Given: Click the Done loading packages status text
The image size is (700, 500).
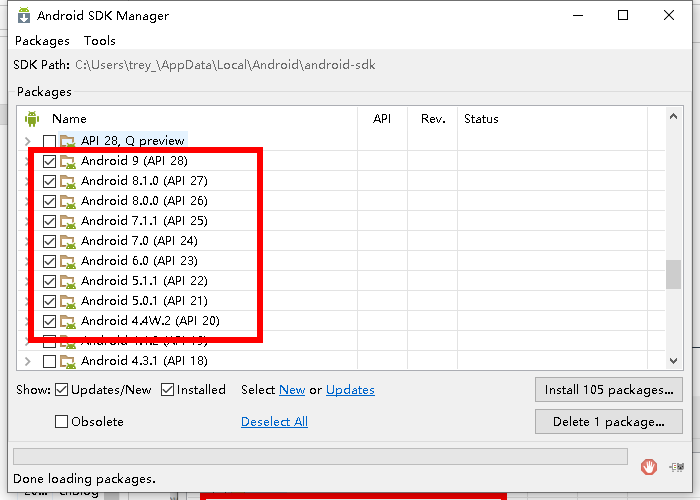Looking at the screenshot, I should [84, 479].
